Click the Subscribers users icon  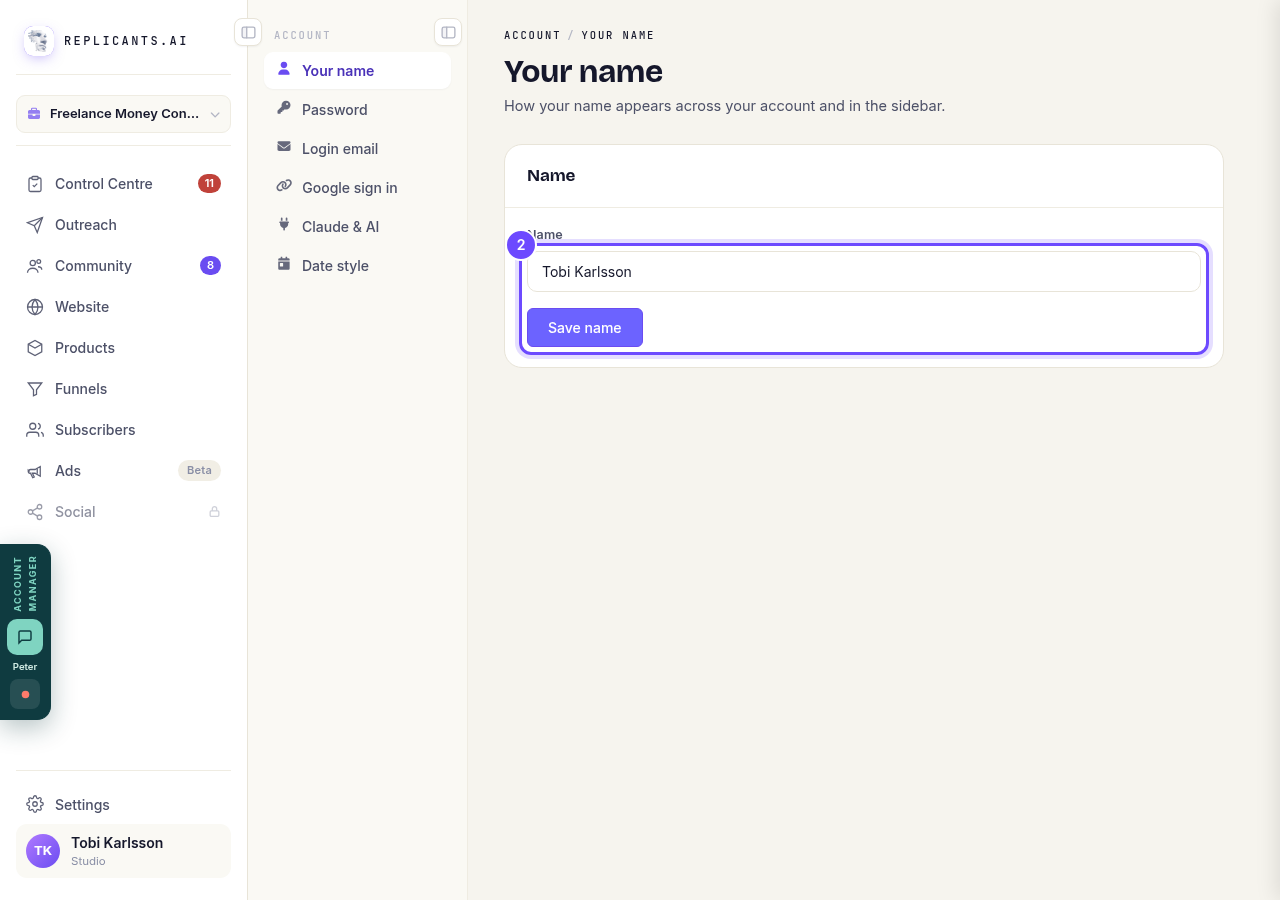[x=35, y=430]
